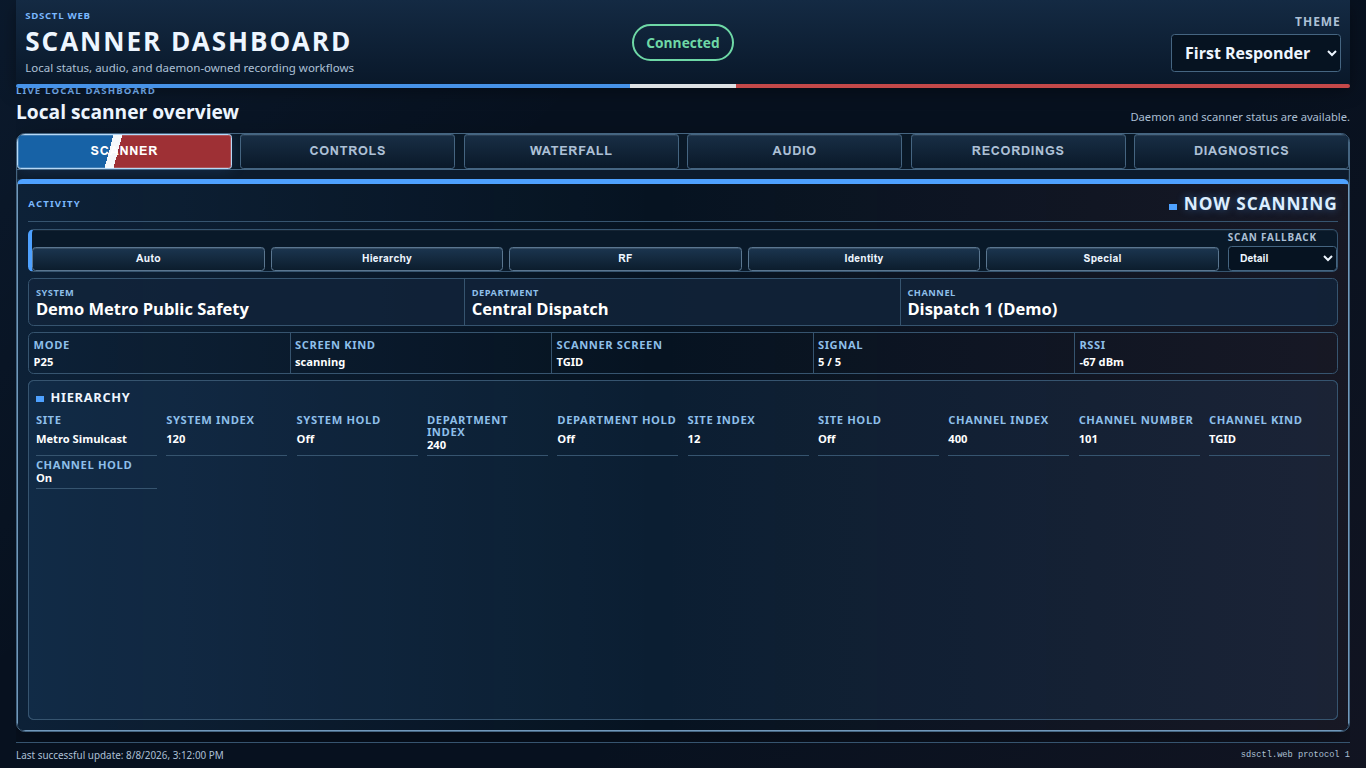Click the Channel Number value 101
1366x768 pixels.
click(1088, 439)
